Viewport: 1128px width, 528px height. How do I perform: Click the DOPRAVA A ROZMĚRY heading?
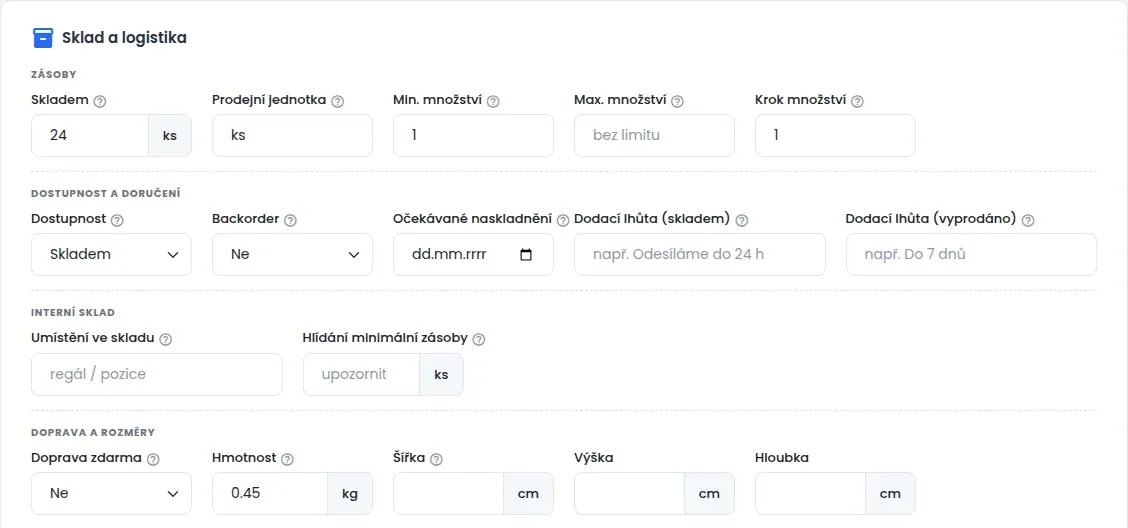point(94,432)
